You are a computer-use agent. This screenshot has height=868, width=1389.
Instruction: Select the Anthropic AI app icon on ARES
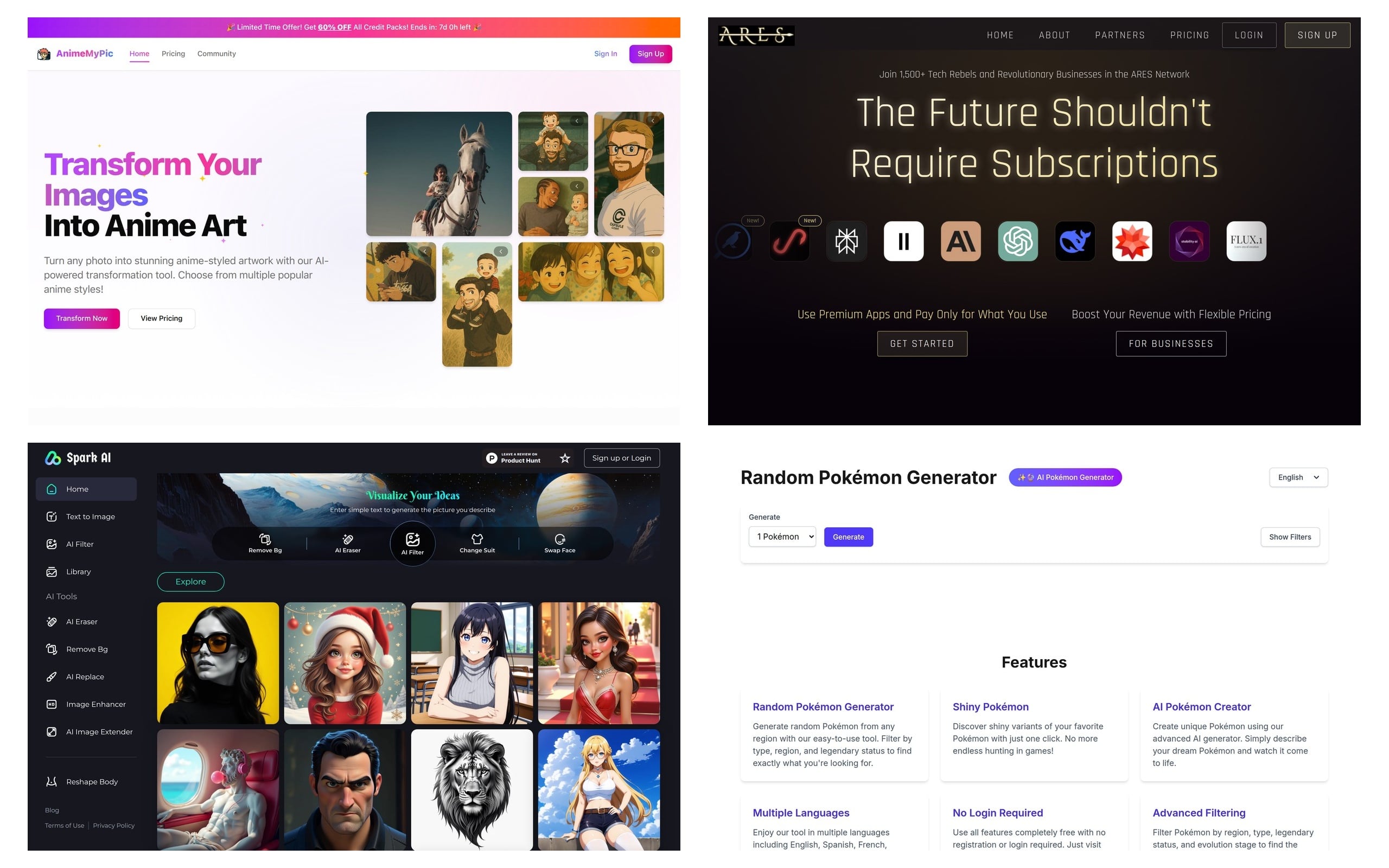click(961, 241)
